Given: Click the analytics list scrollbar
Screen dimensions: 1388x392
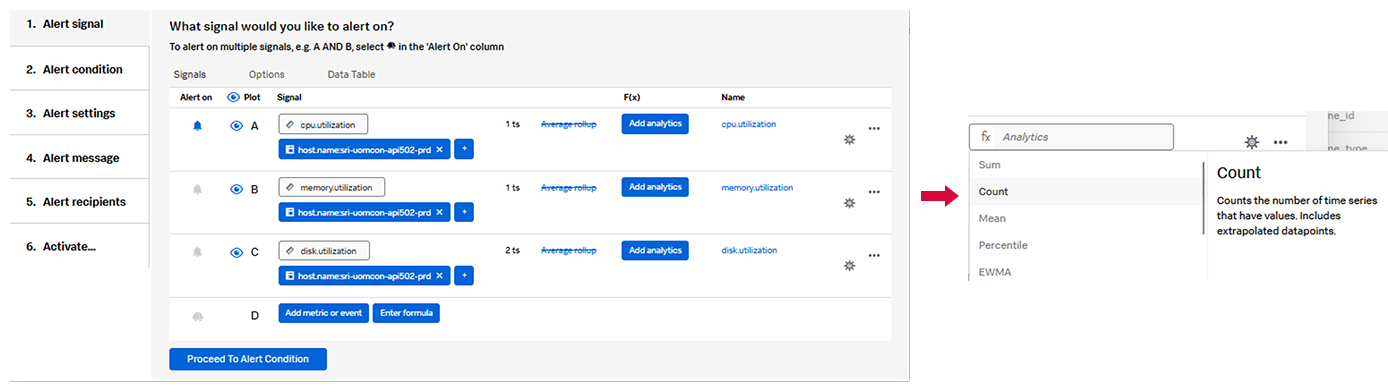Looking at the screenshot, I should tap(1204, 198).
